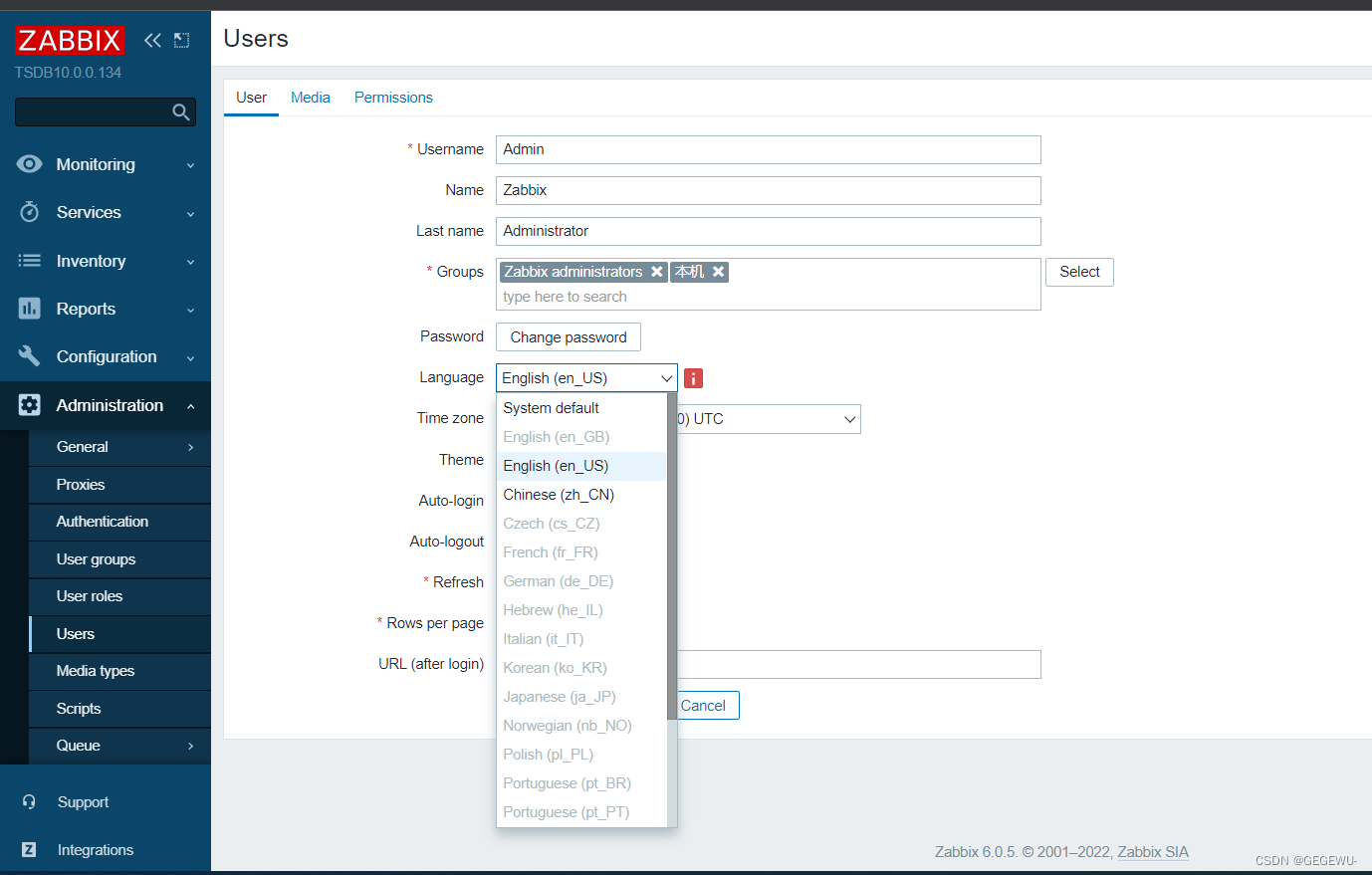
Task: Switch to the Permissions tab
Action: 393,98
